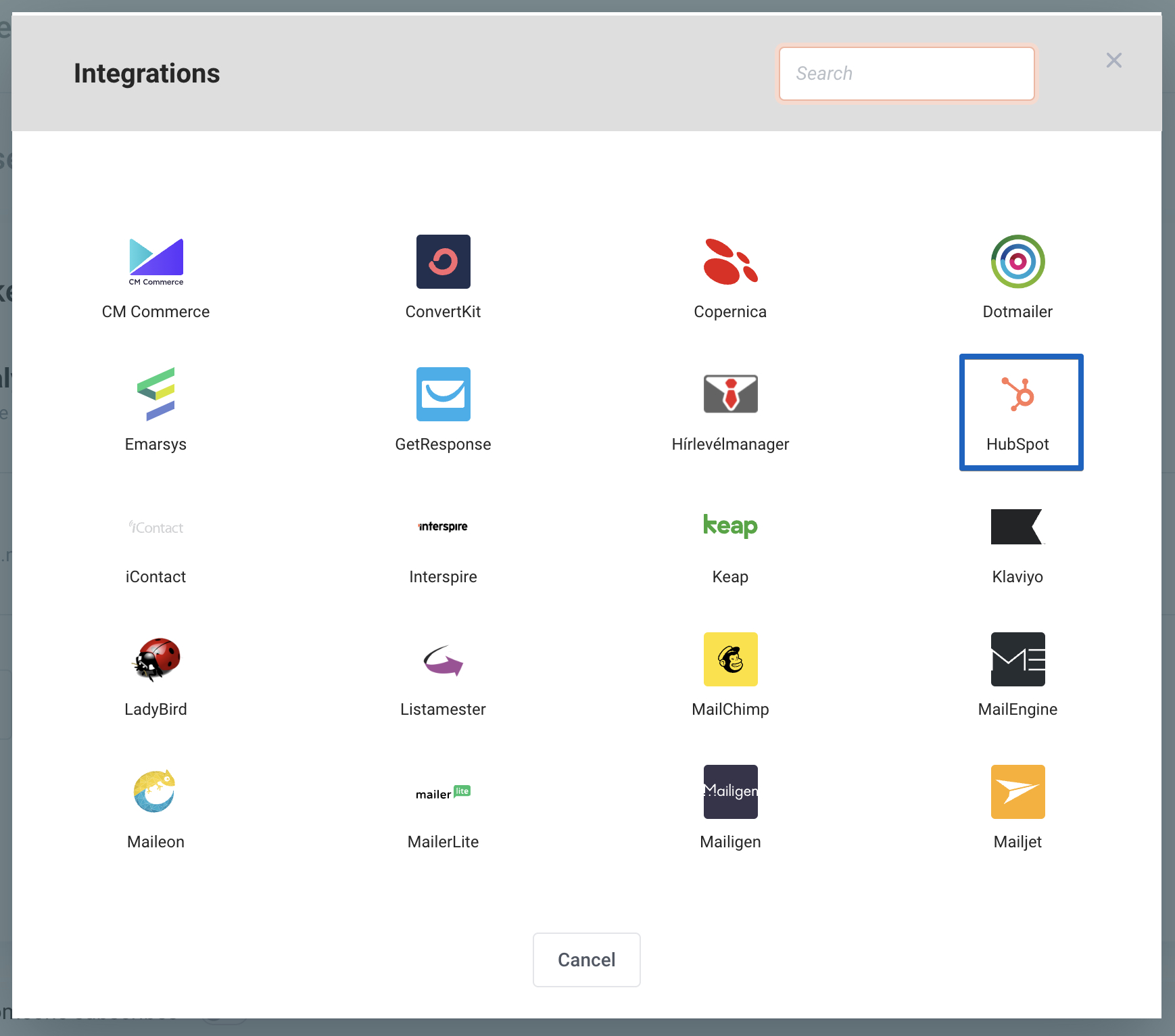Screen dimensions: 1175x1036
Task: Close the Integrations dialog with X
Action: click(x=1114, y=60)
